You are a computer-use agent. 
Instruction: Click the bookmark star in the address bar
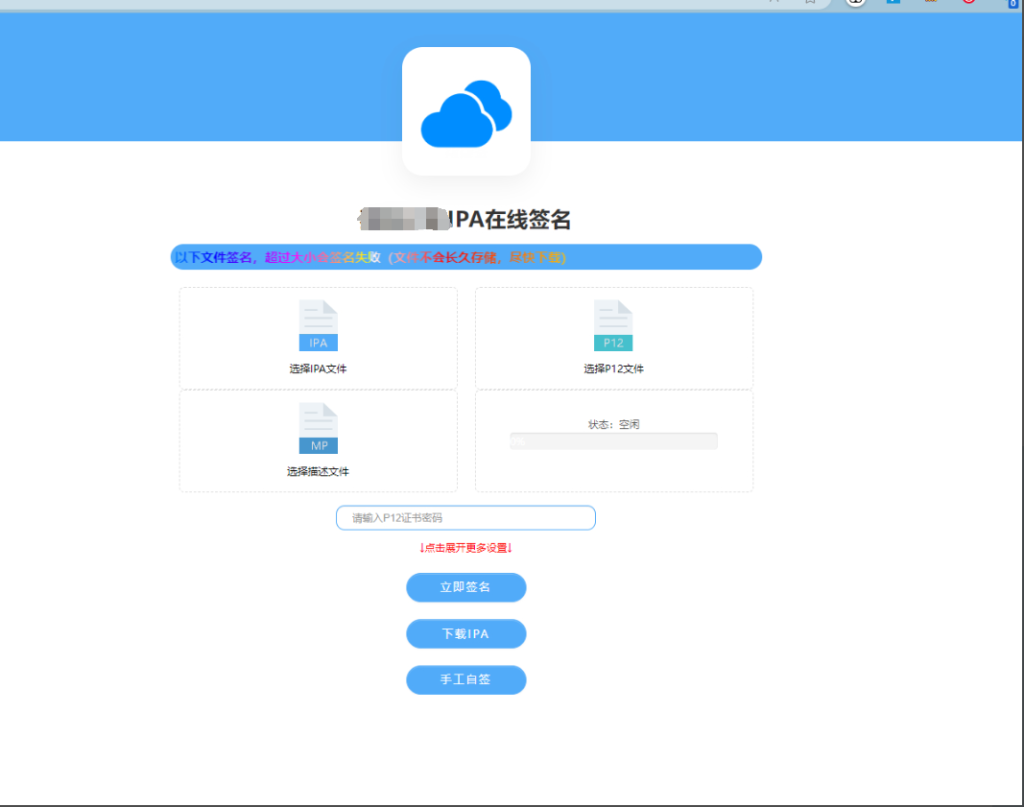coord(810,3)
